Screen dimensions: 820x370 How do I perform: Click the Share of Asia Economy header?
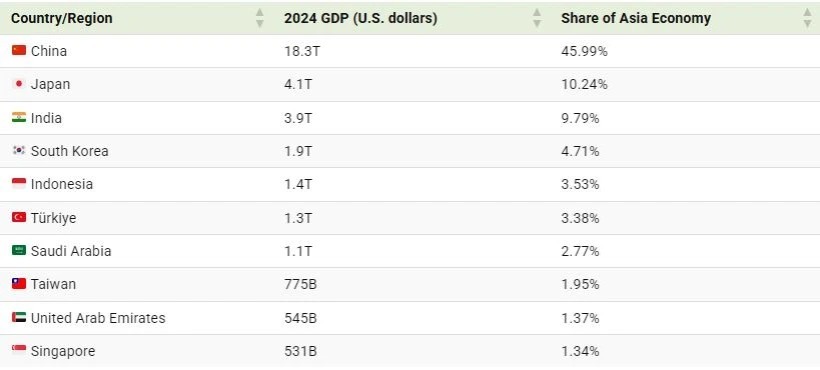coord(636,18)
